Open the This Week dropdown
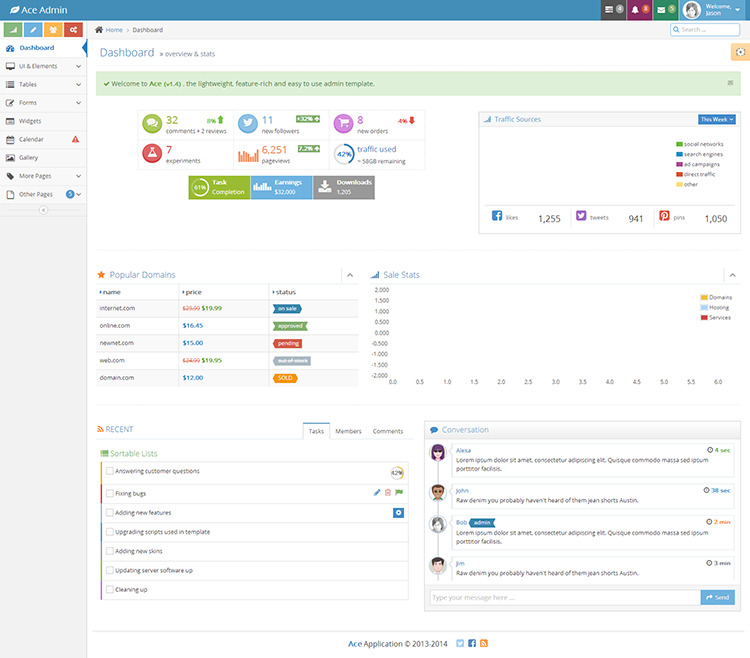Image resolution: width=750 pixels, height=658 pixels. (717, 120)
